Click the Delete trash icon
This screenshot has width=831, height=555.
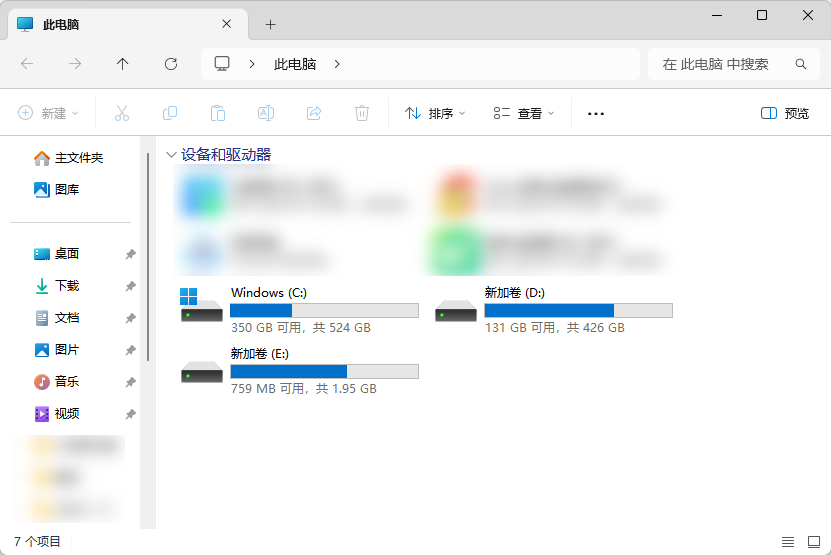[x=362, y=113]
